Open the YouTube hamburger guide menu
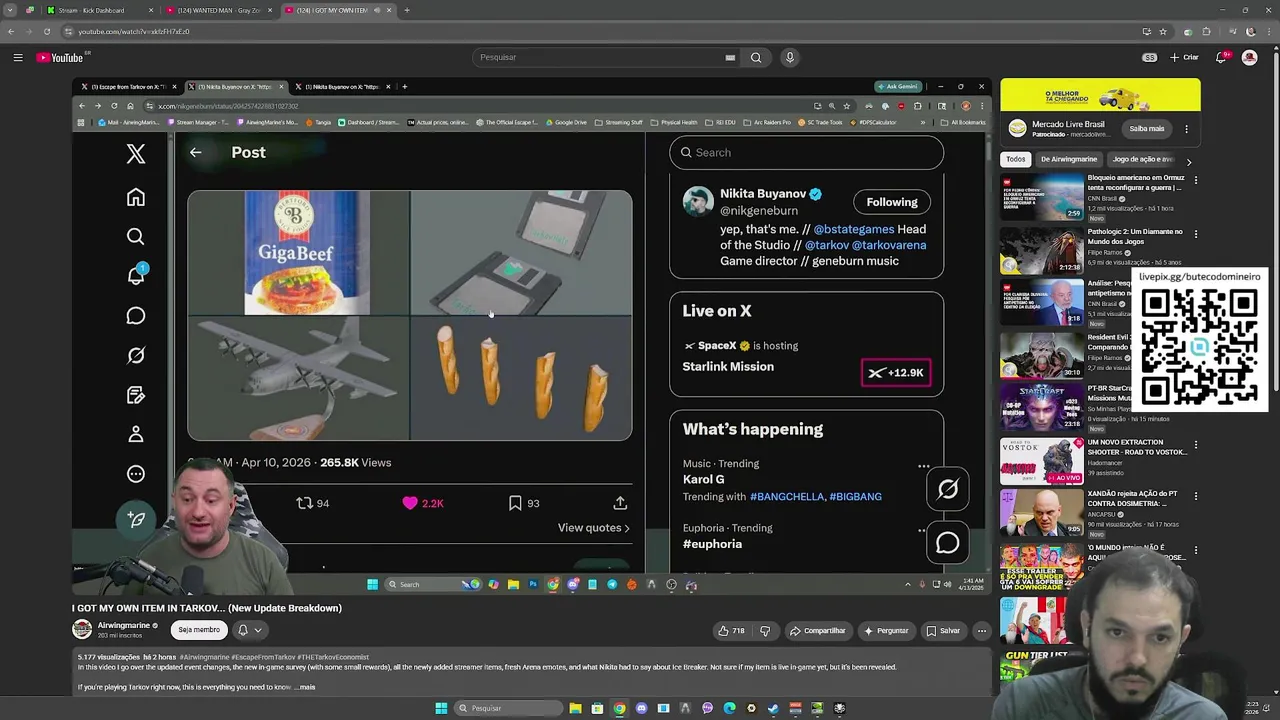This screenshot has height=720, width=1280. pos(18,58)
